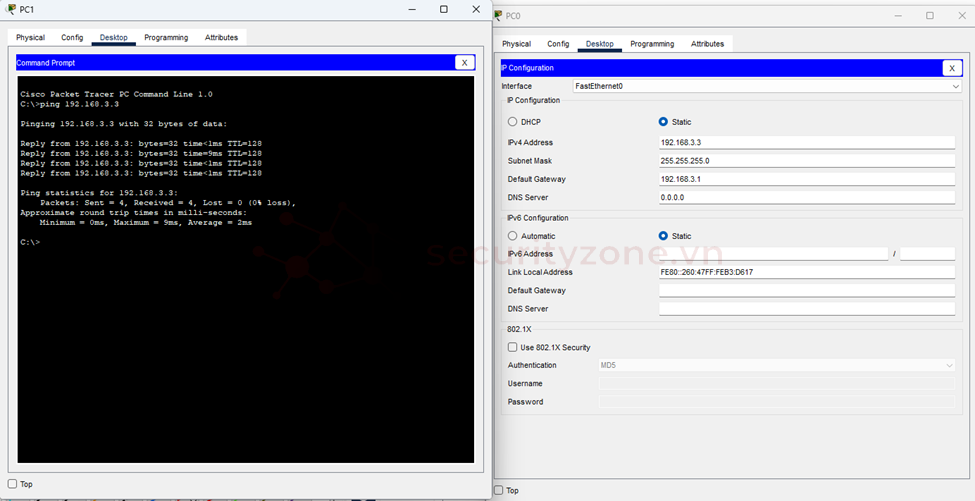This screenshot has width=975, height=501.
Task: Click the 802.1X Username field
Action: pyautogui.click(x=777, y=384)
